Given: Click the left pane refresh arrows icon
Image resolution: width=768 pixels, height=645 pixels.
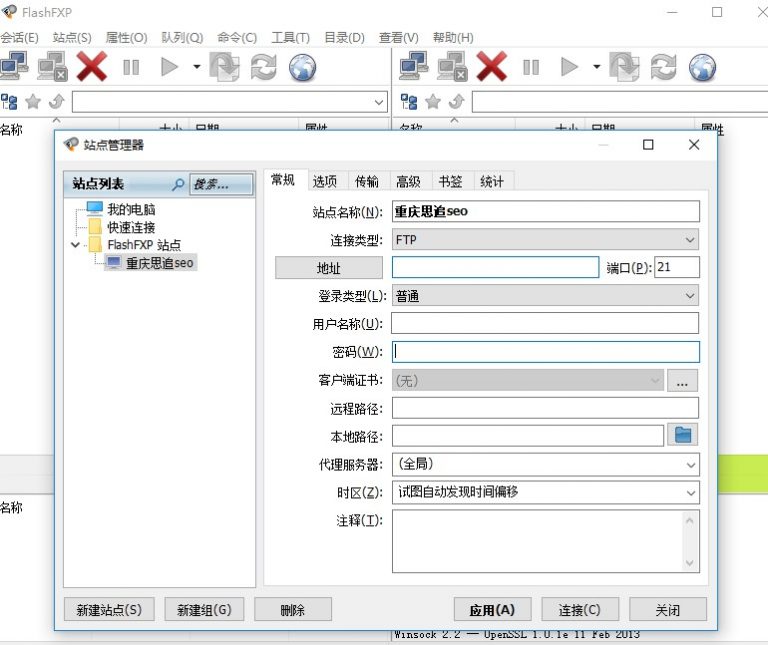Looking at the screenshot, I should click(x=263, y=67).
